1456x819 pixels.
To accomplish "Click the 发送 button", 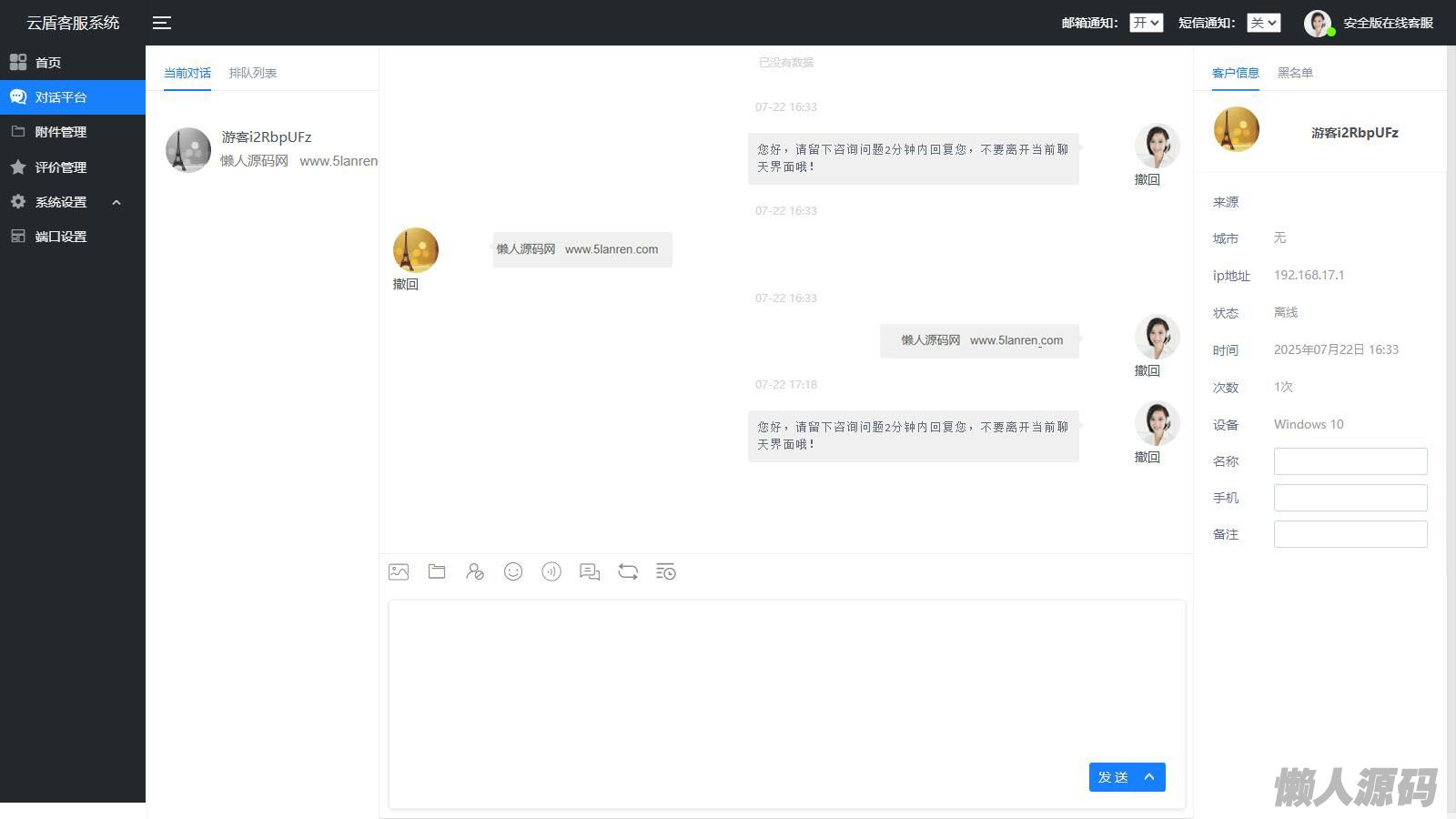I will (x=1112, y=777).
